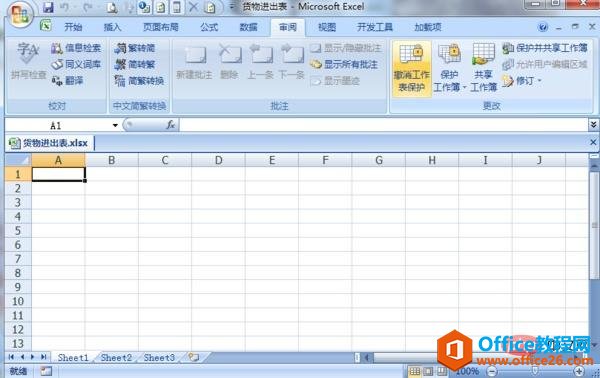This screenshot has height=378, width=600.
Task: Click the Undo arrow in quick access toolbar
Action: [x=65, y=7]
